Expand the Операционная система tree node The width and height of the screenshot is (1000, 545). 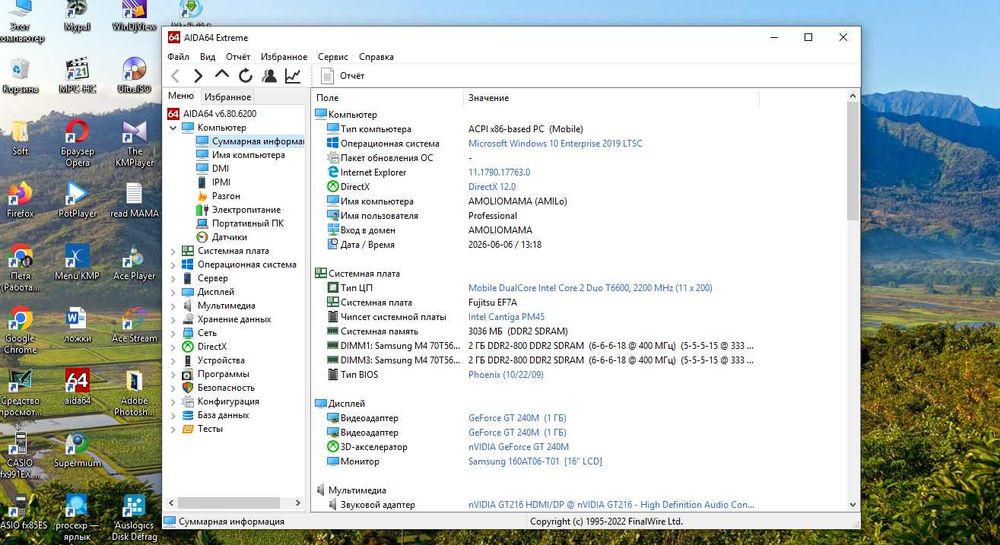coord(173,265)
